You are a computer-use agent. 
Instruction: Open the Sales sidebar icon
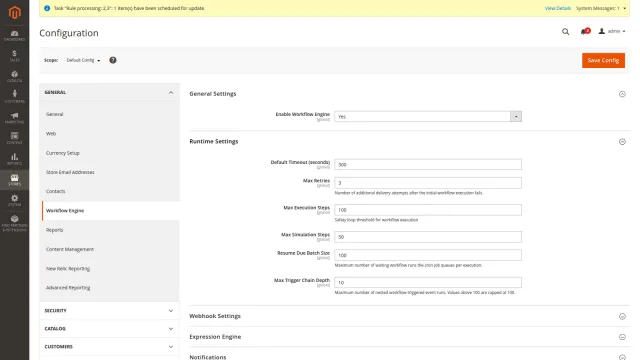tap(15, 56)
